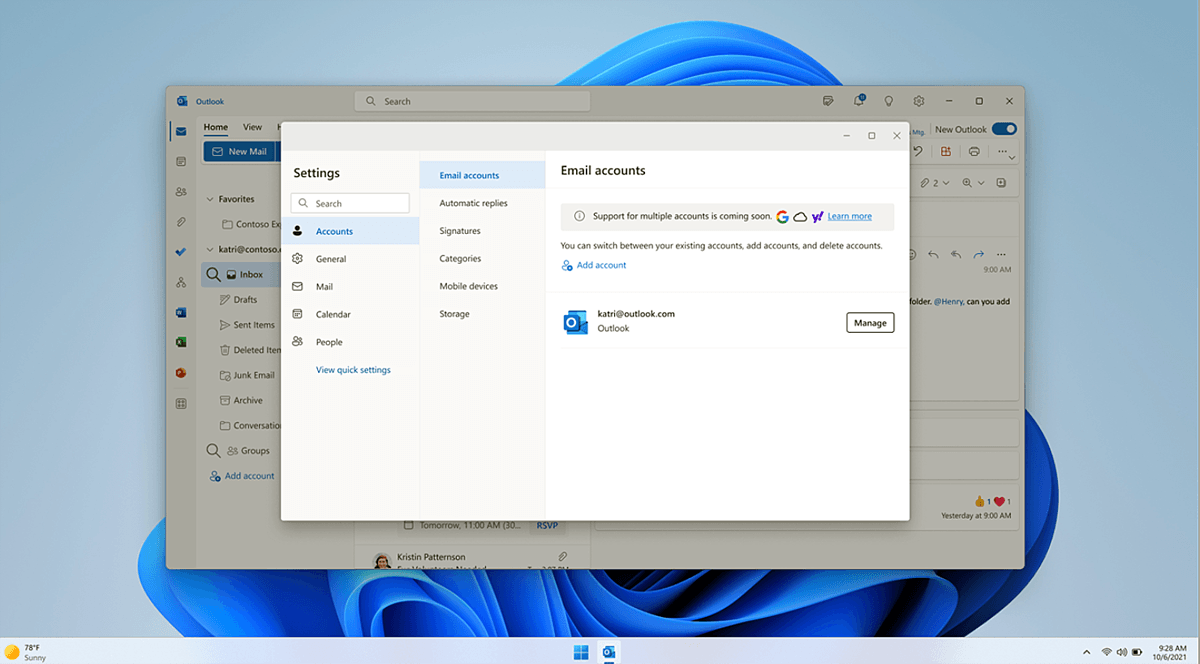Click the New Mail button
This screenshot has height=664, width=1200.
tap(240, 151)
